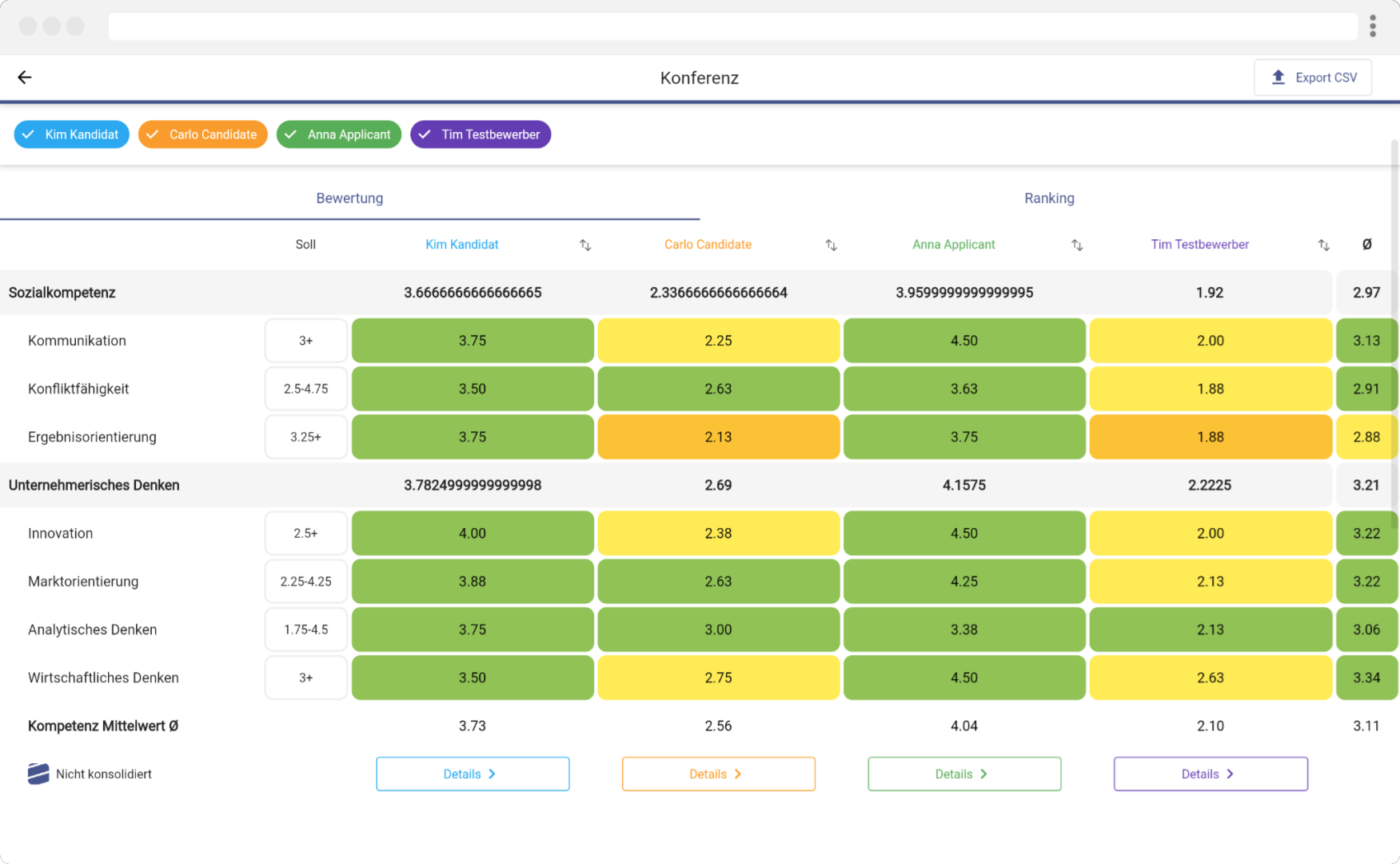Sort the Anna Applicant column
1400x864 pixels.
[1077, 245]
